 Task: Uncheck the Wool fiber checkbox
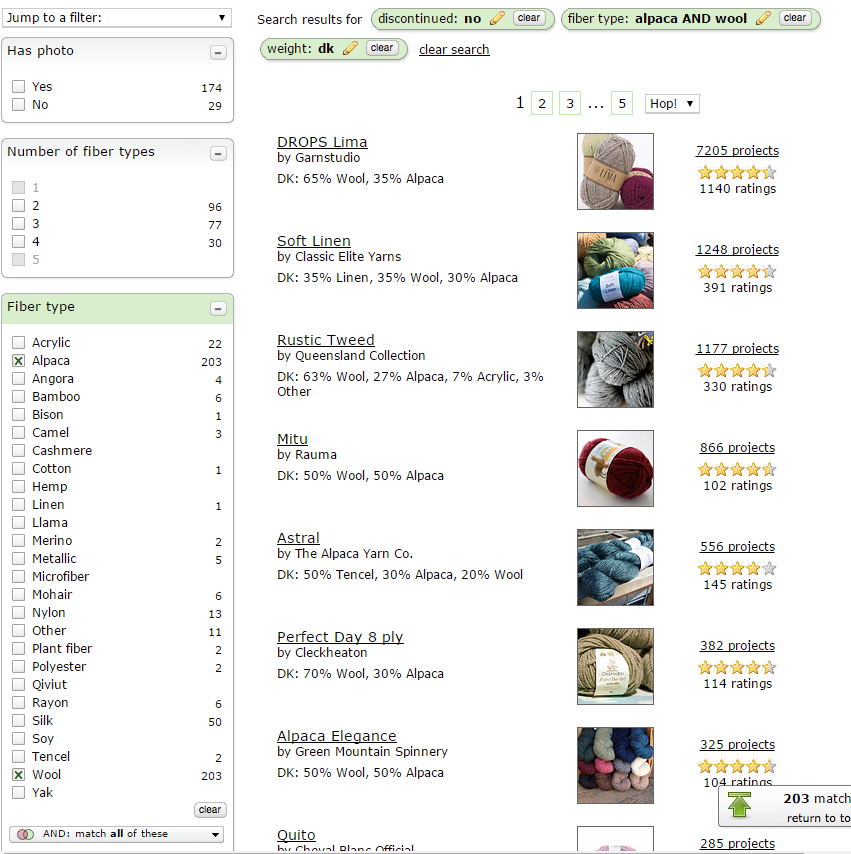pyautogui.click(x=19, y=774)
